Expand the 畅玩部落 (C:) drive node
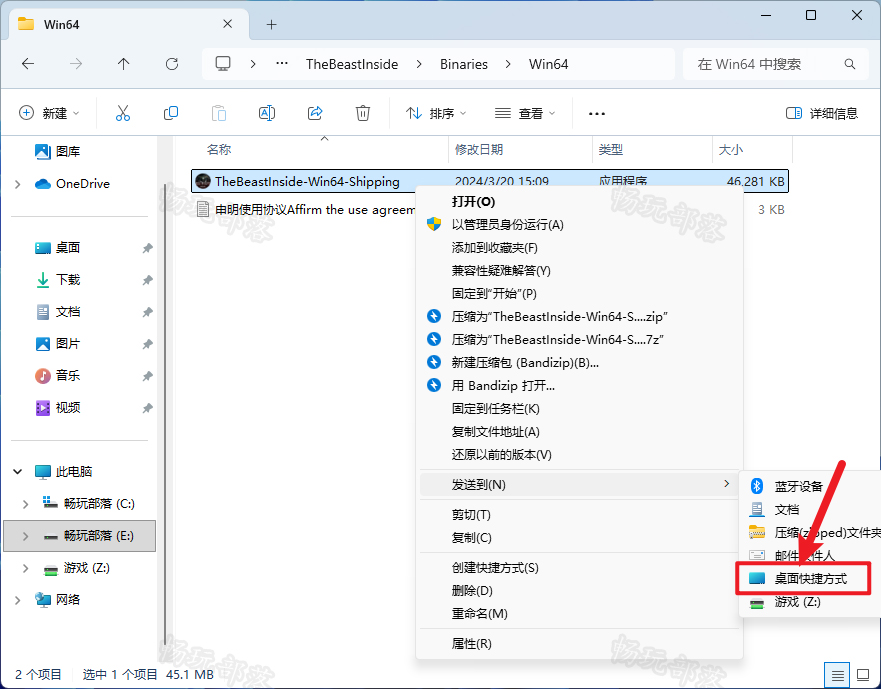881x689 pixels. (25, 504)
